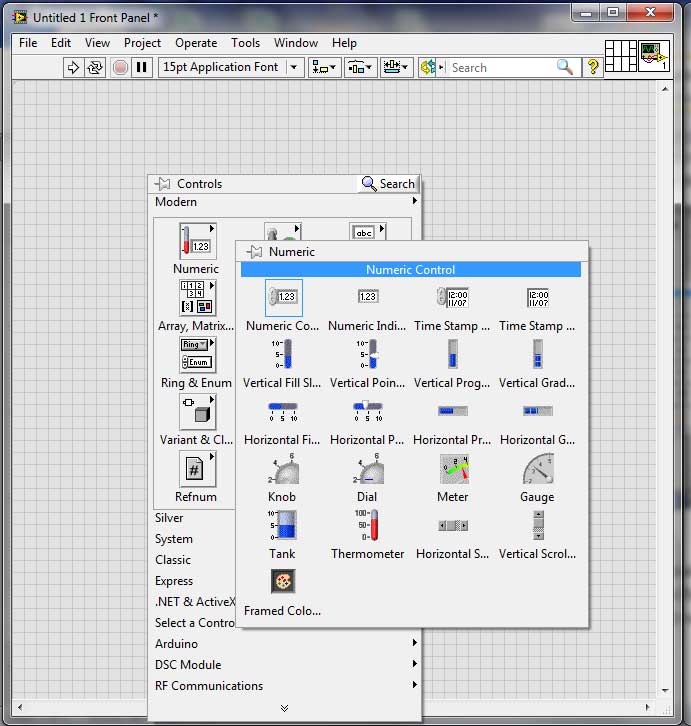The image size is (691, 726).
Task: Select the Tank control icon
Action: tap(282, 526)
